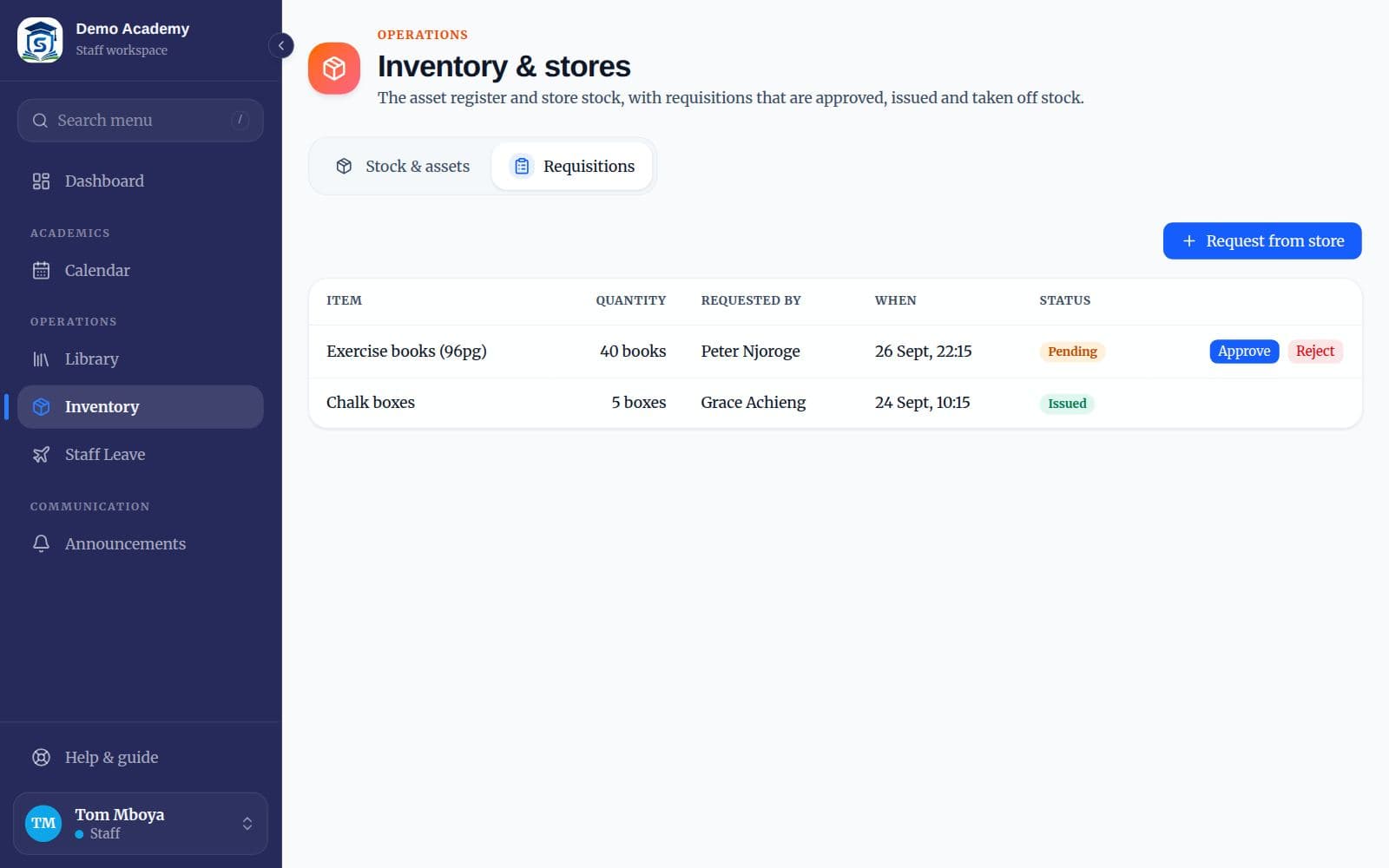Open Announcements from the sidebar
Image resolution: width=1389 pixels, height=868 pixels.
click(140, 544)
